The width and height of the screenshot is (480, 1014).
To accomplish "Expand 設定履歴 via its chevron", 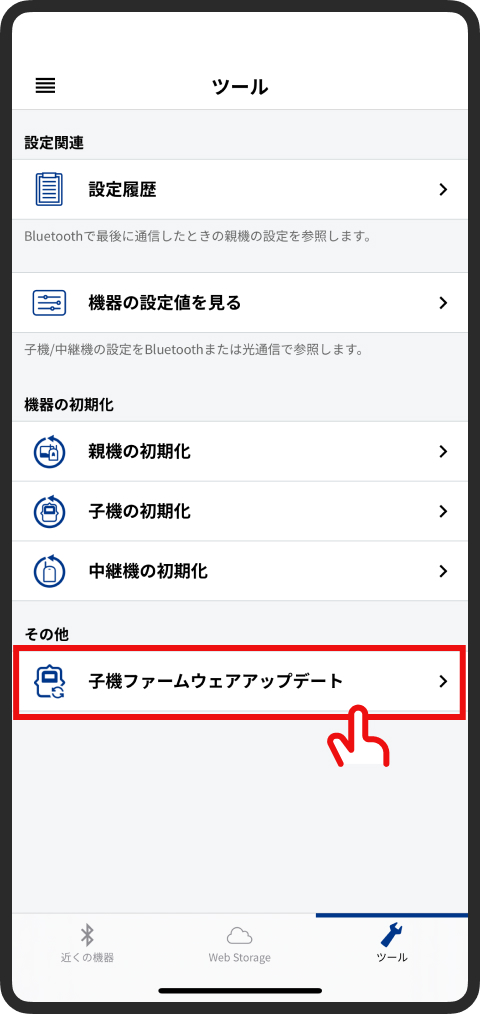I will coord(443,189).
